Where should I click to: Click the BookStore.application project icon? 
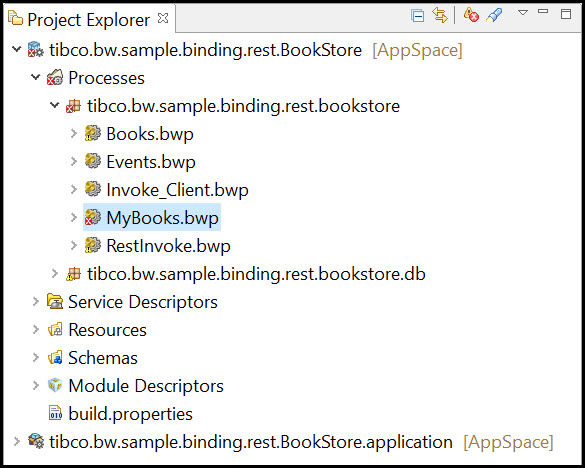(x=36, y=441)
